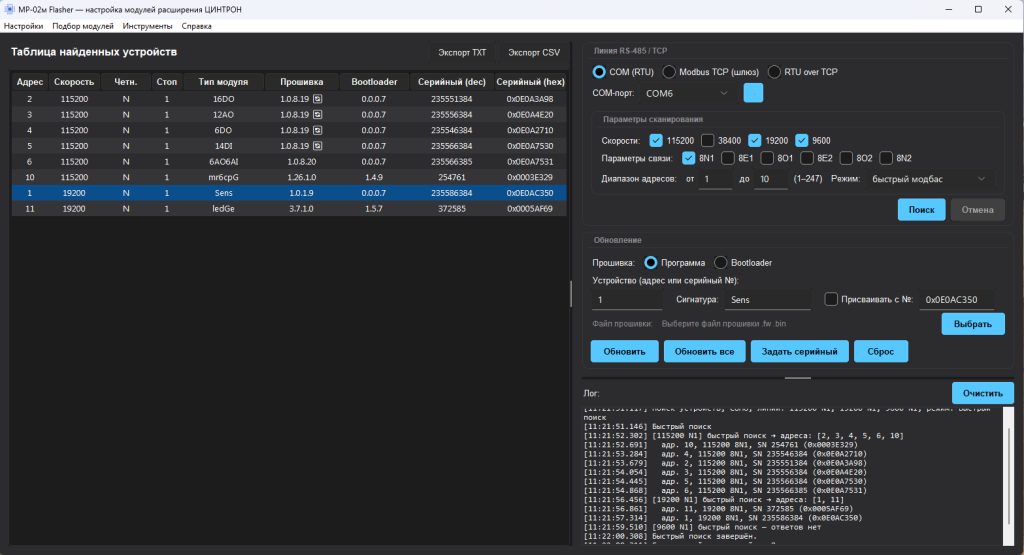Click firmware update icon in 14DI row
Viewport: 1024px width, 555px height.
coord(317,146)
